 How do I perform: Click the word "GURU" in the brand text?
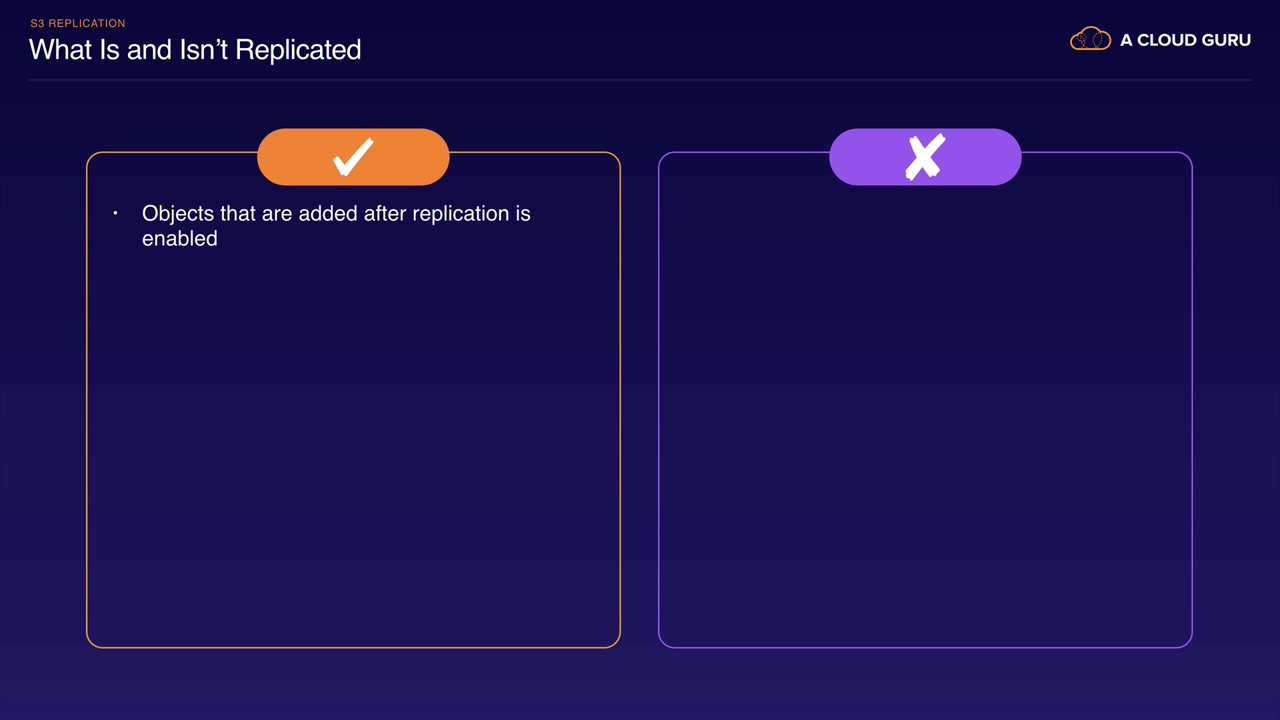[1222, 41]
